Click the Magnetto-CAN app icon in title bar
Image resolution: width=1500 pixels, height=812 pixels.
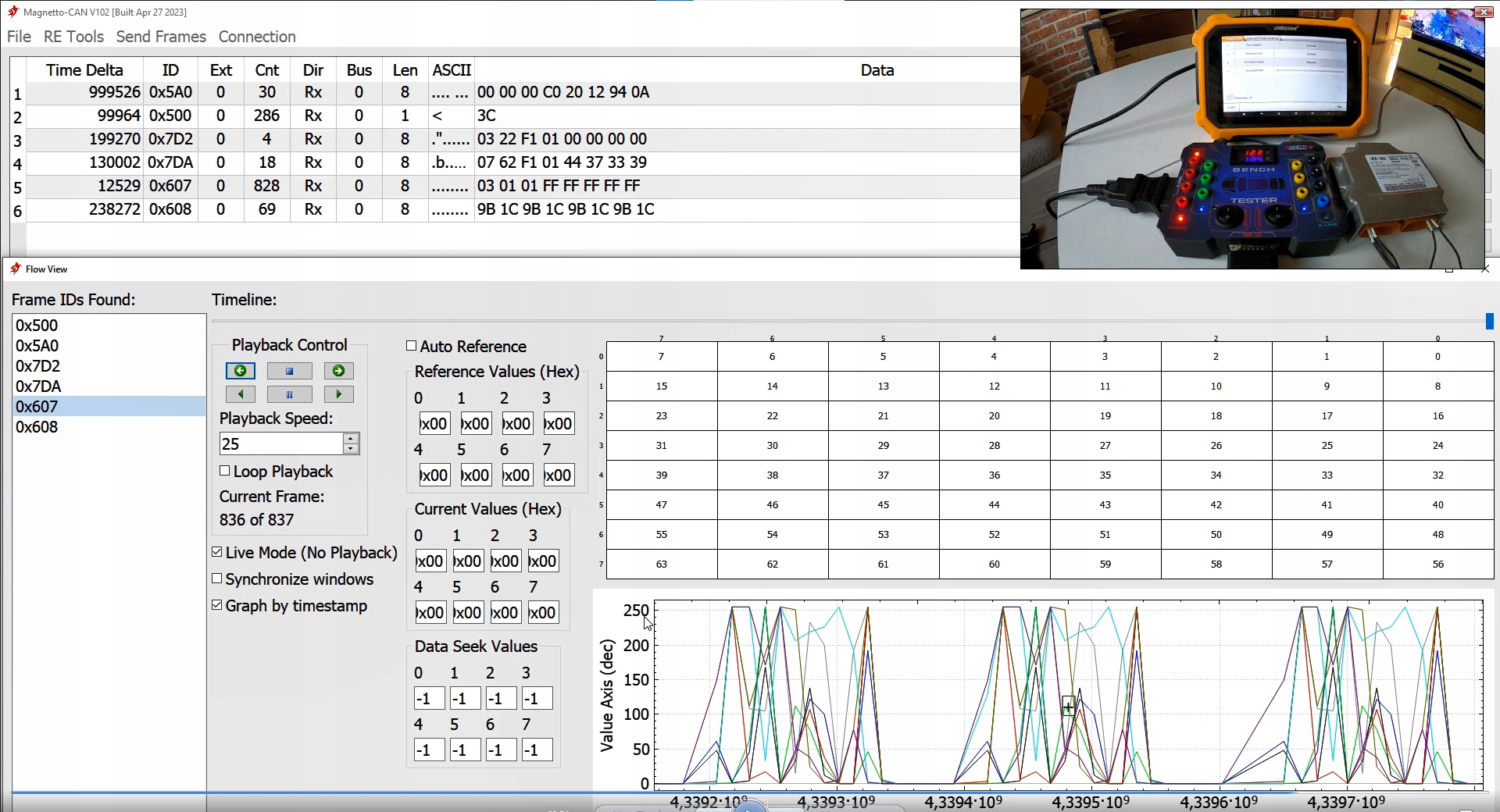(12, 12)
